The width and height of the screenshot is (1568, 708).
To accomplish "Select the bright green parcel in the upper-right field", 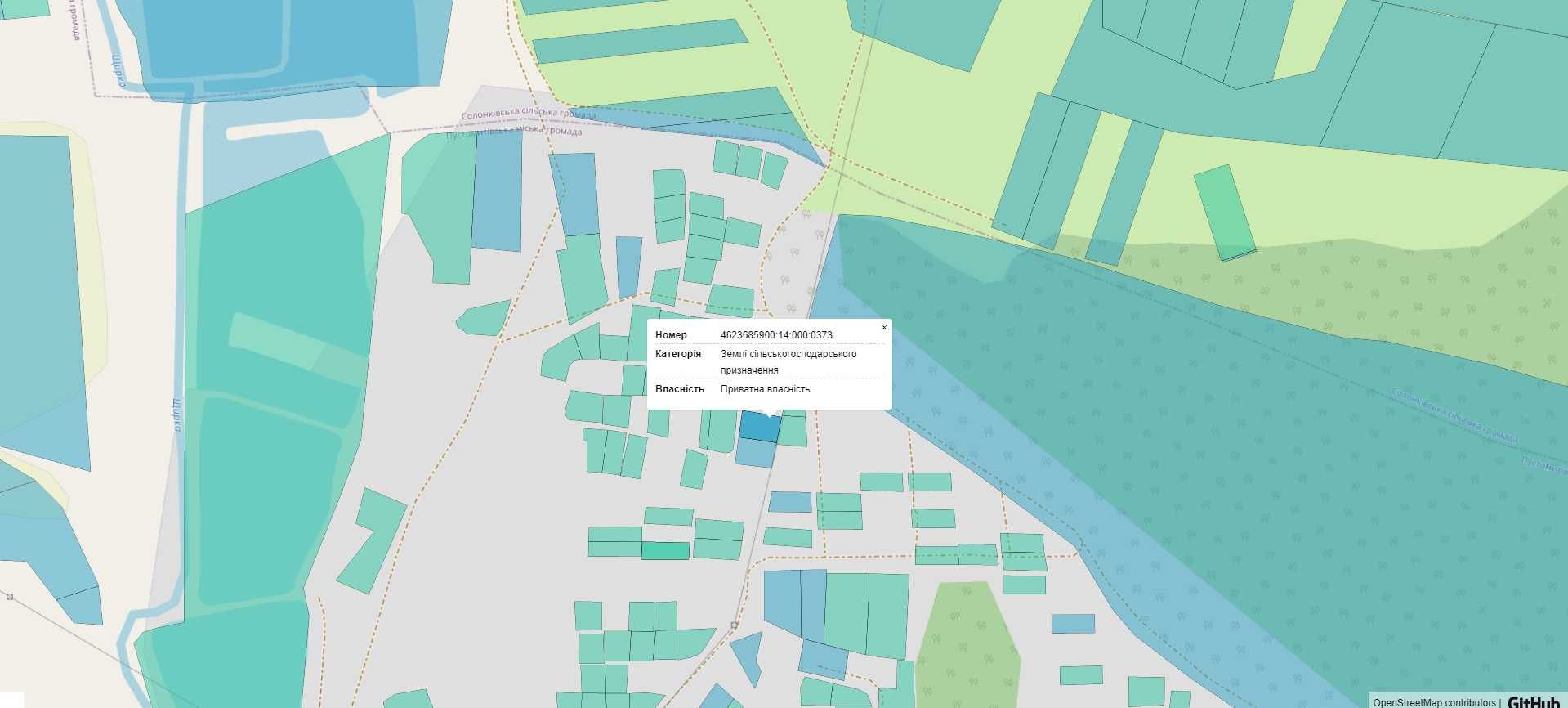I will tap(1223, 213).
